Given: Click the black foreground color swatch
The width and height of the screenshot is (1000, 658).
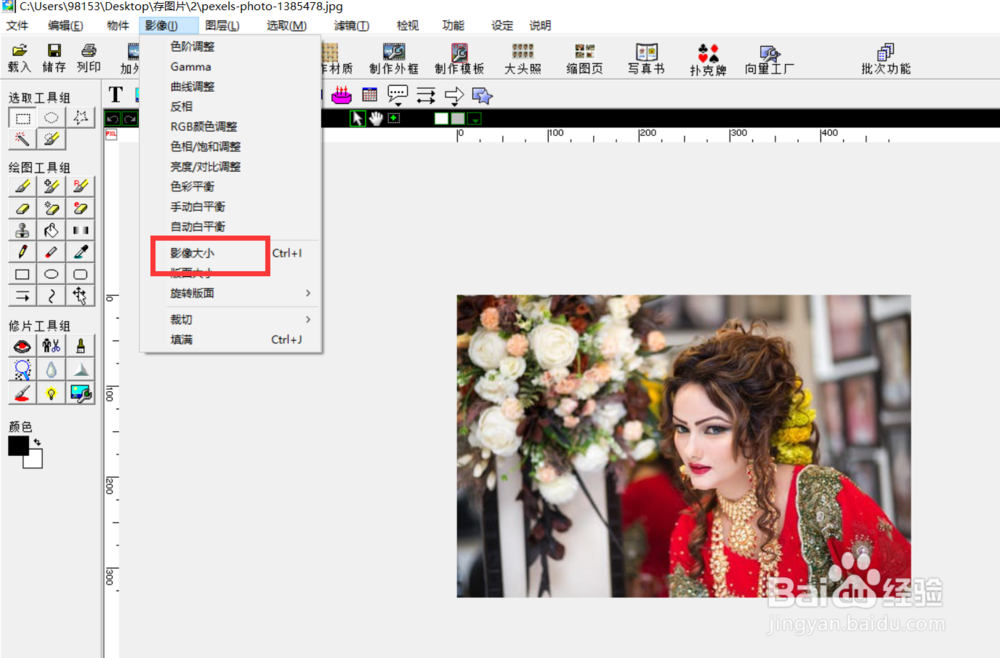Looking at the screenshot, I should click(17, 445).
